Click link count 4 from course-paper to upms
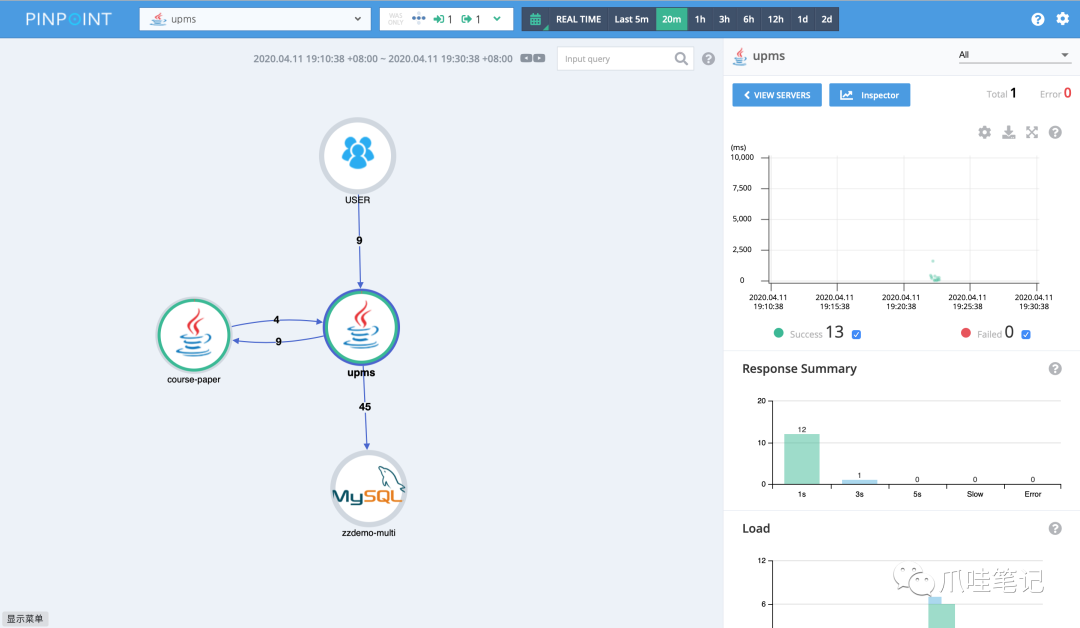Screen dimensions: 1080x628 tap(276, 320)
